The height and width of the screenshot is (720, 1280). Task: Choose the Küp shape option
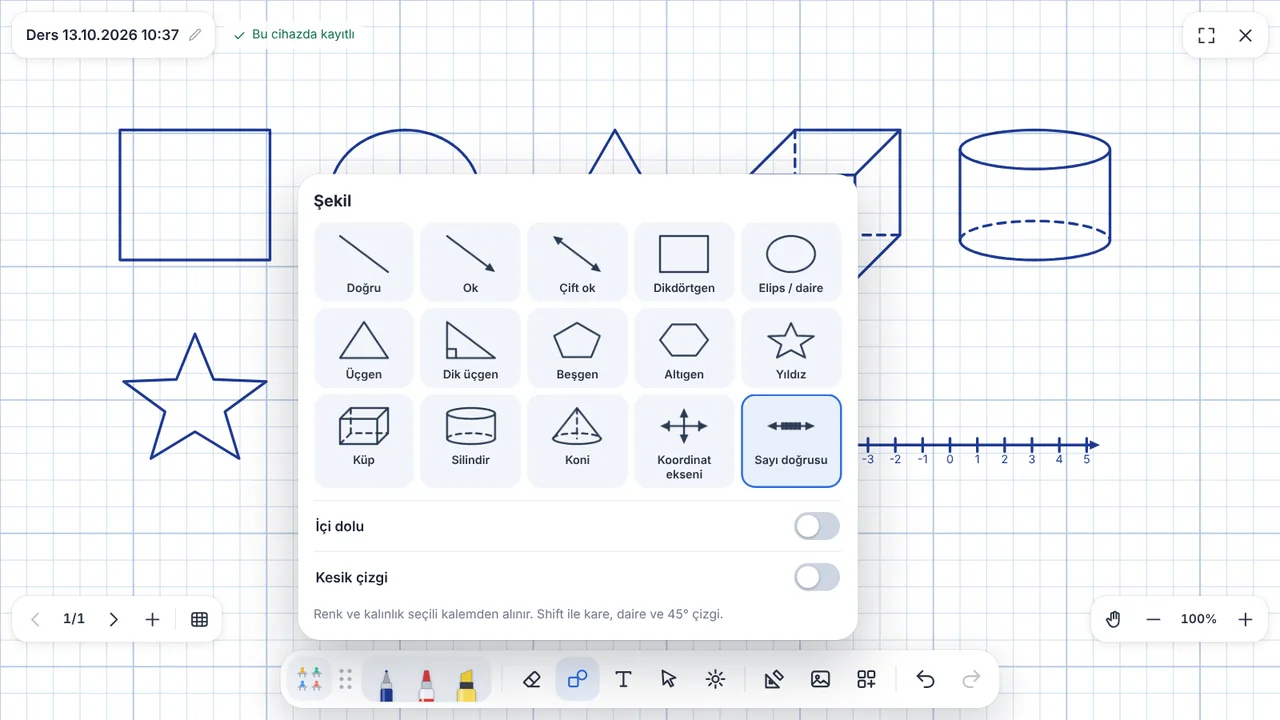click(x=364, y=440)
